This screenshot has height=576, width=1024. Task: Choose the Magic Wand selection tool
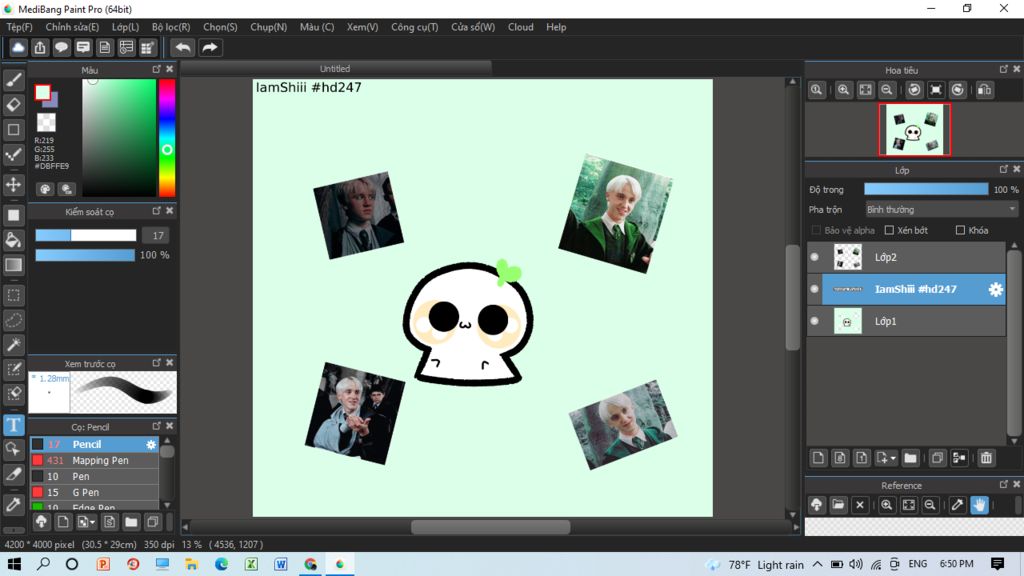(14, 345)
